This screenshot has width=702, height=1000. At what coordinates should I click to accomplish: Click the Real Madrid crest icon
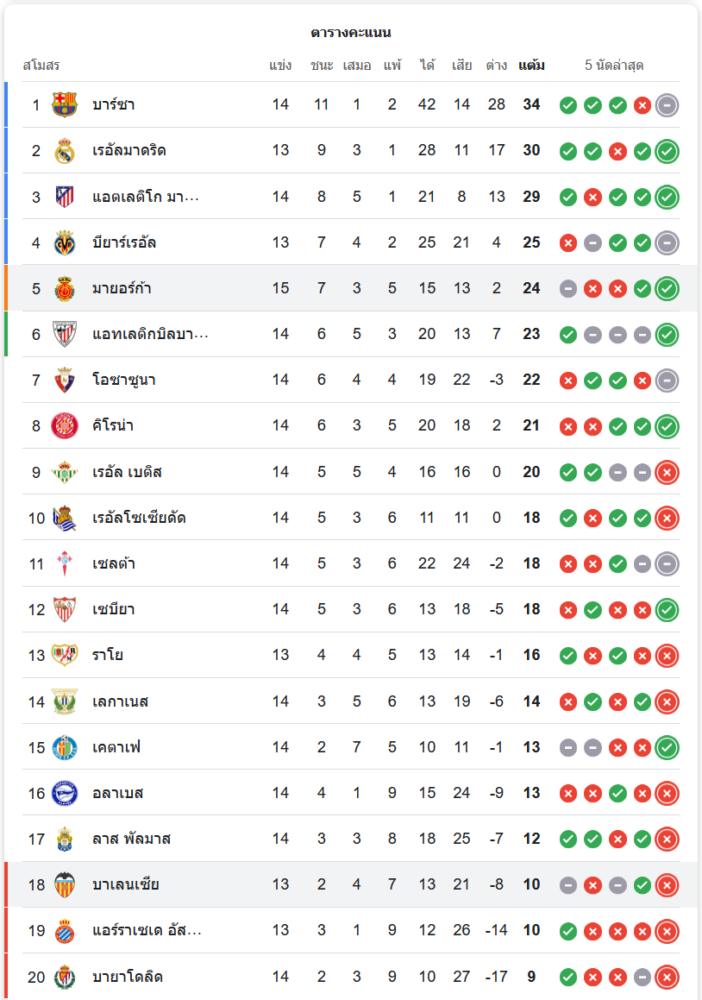click(x=65, y=151)
